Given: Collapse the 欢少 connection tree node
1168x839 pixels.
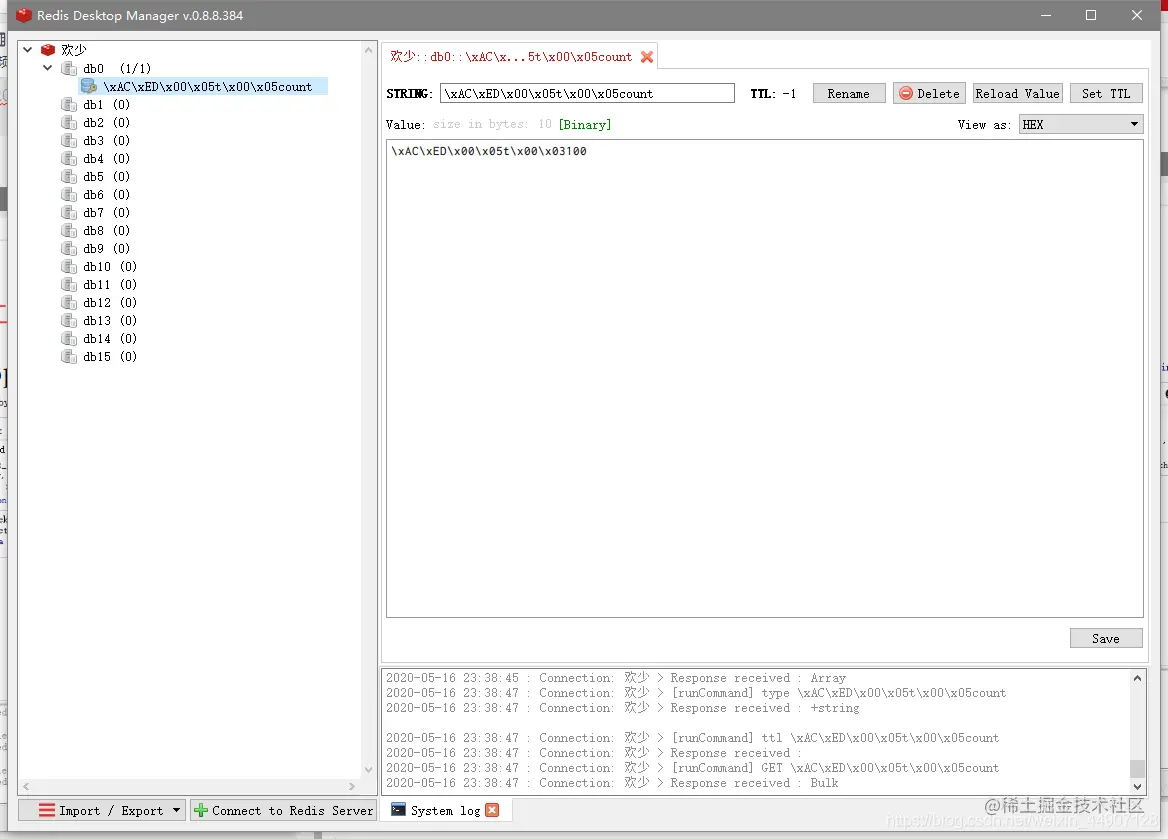Looking at the screenshot, I should coord(28,50).
